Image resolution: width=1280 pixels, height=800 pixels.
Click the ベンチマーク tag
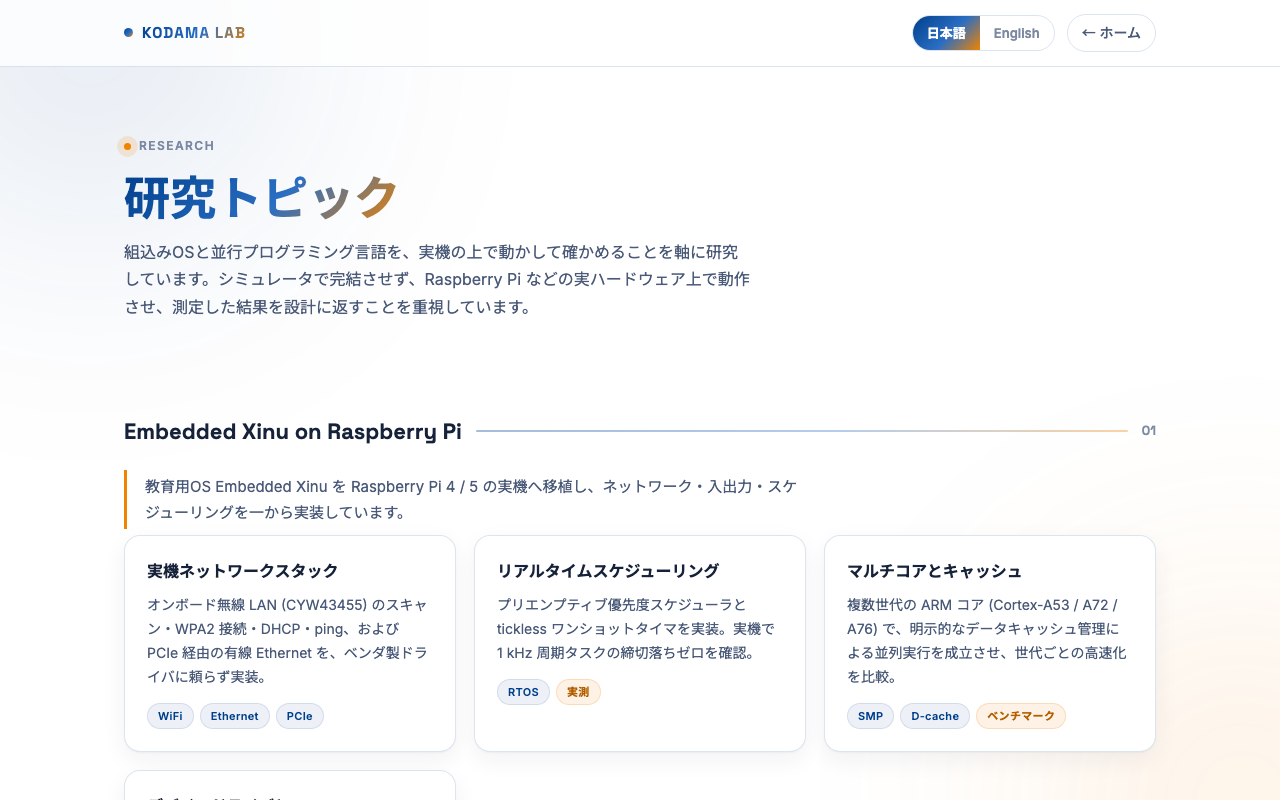click(1021, 716)
